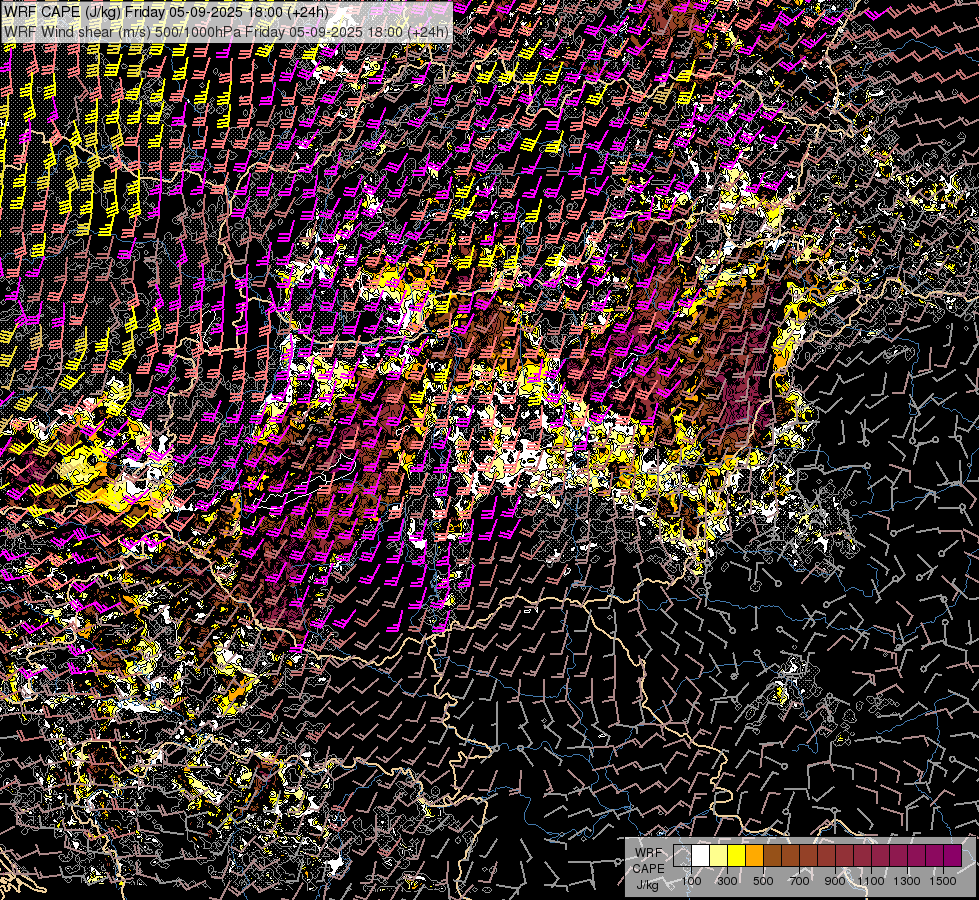The height and width of the screenshot is (900, 979).
Task: Click the 700 legend value label
Action: click(799, 881)
